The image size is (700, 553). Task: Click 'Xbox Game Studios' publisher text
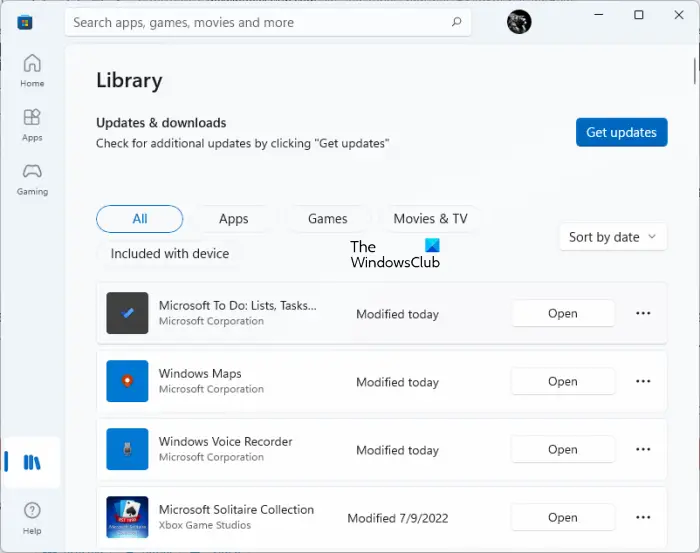pos(205,525)
